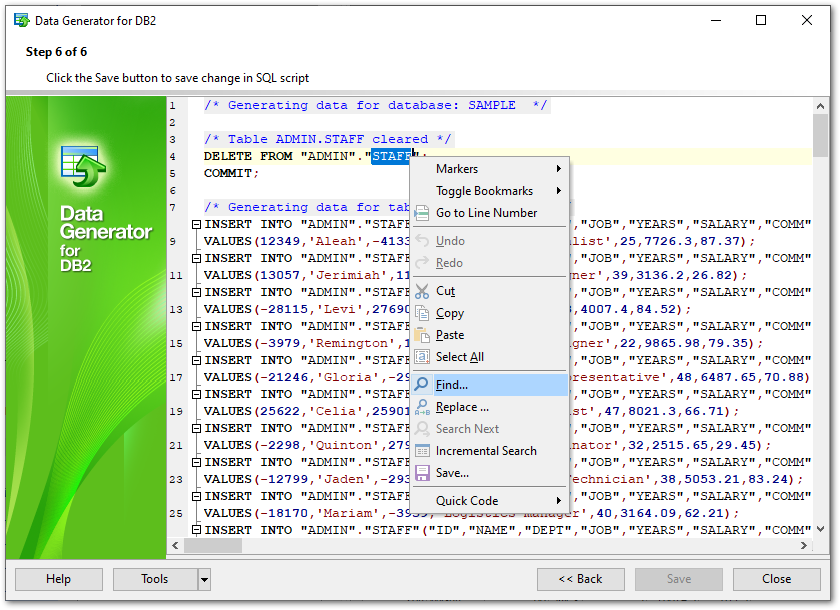Click the scroll left arrow of editor
840x610 pixels.
click(x=175, y=546)
